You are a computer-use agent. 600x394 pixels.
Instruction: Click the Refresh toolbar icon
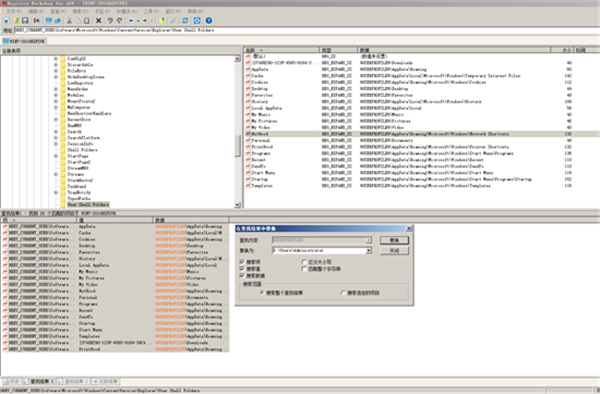click(x=185, y=21)
